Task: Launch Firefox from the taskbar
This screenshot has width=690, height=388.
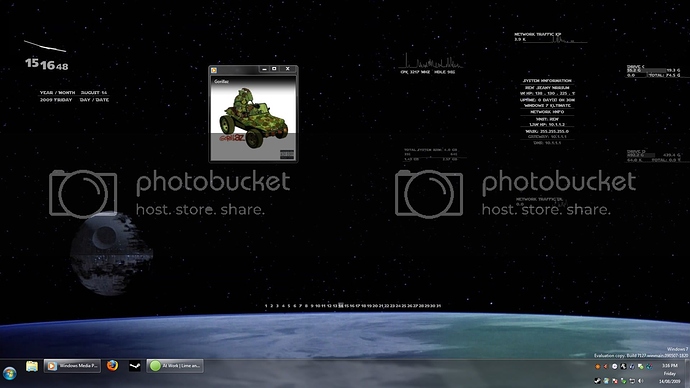Action: [x=113, y=366]
